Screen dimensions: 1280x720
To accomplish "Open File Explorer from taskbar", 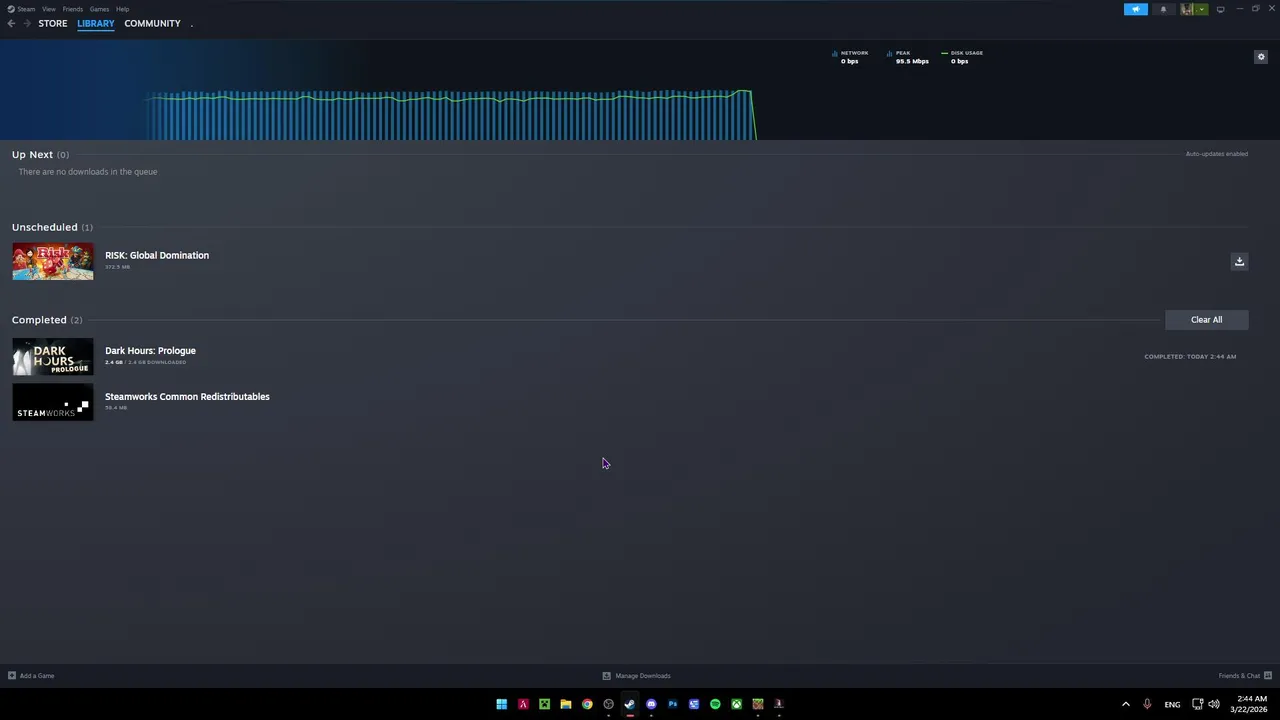I will coord(566,704).
